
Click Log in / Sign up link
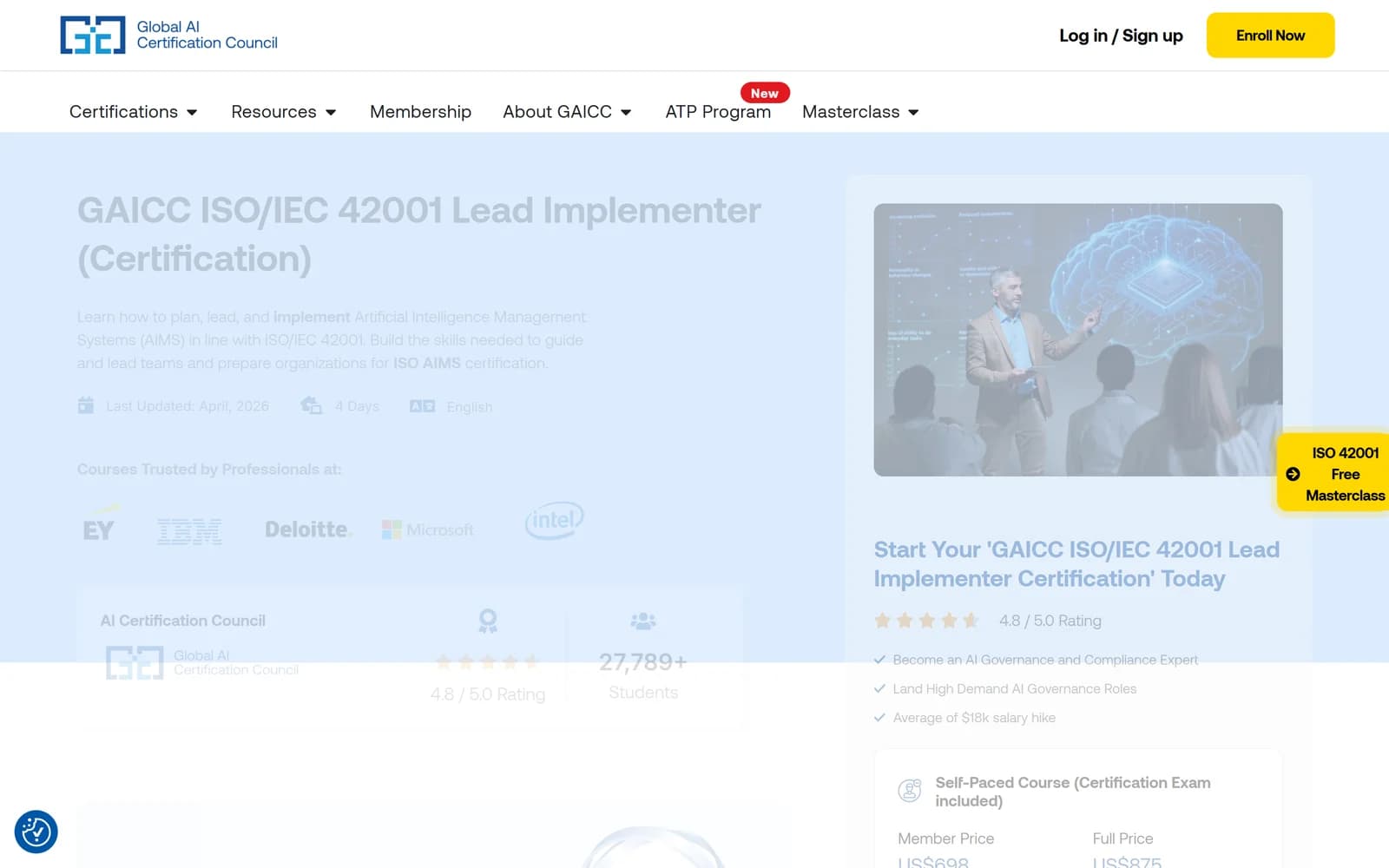click(x=1121, y=36)
